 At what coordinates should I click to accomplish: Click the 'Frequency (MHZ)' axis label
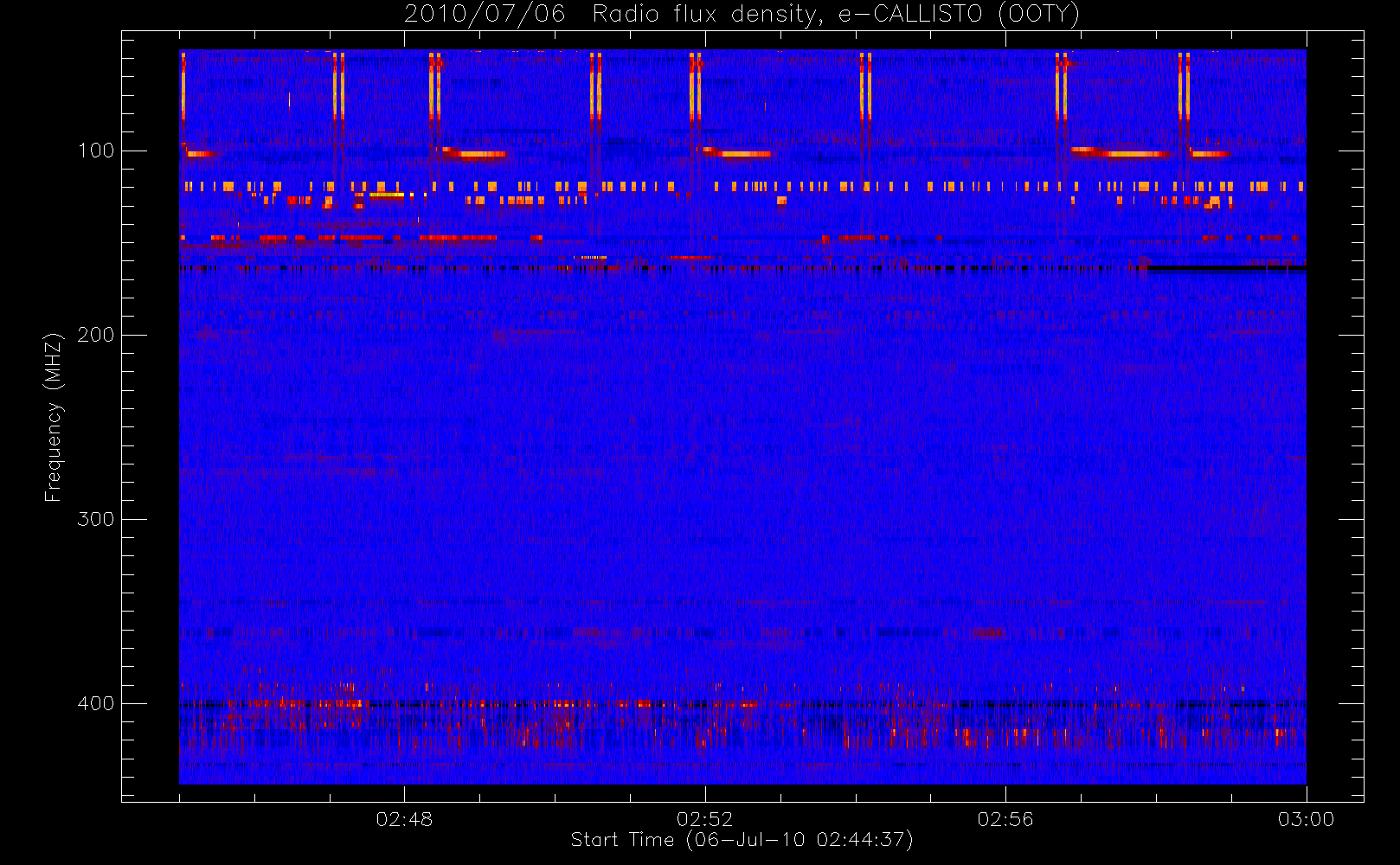[x=54, y=417]
